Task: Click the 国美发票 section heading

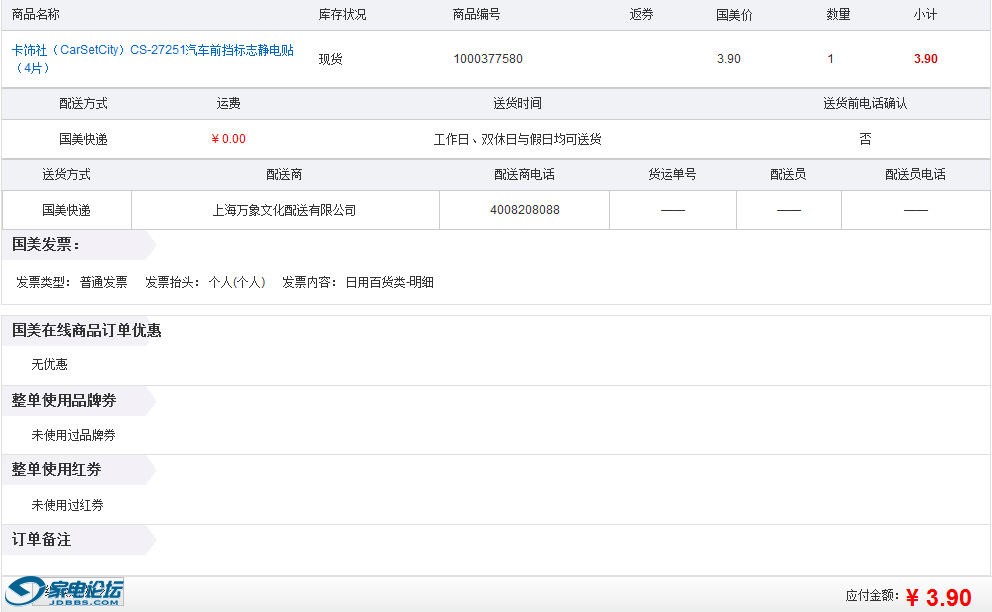Action: [x=46, y=244]
